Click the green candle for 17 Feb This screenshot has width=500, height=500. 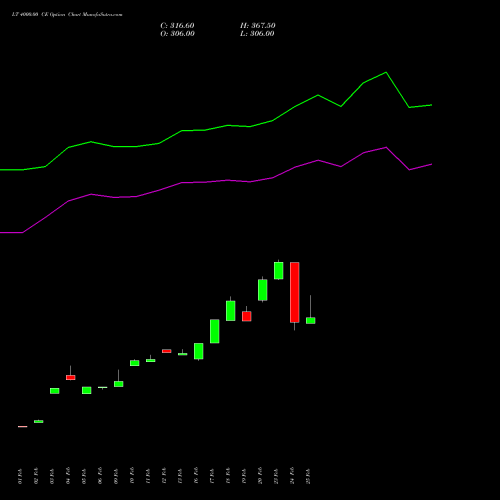pos(215,331)
